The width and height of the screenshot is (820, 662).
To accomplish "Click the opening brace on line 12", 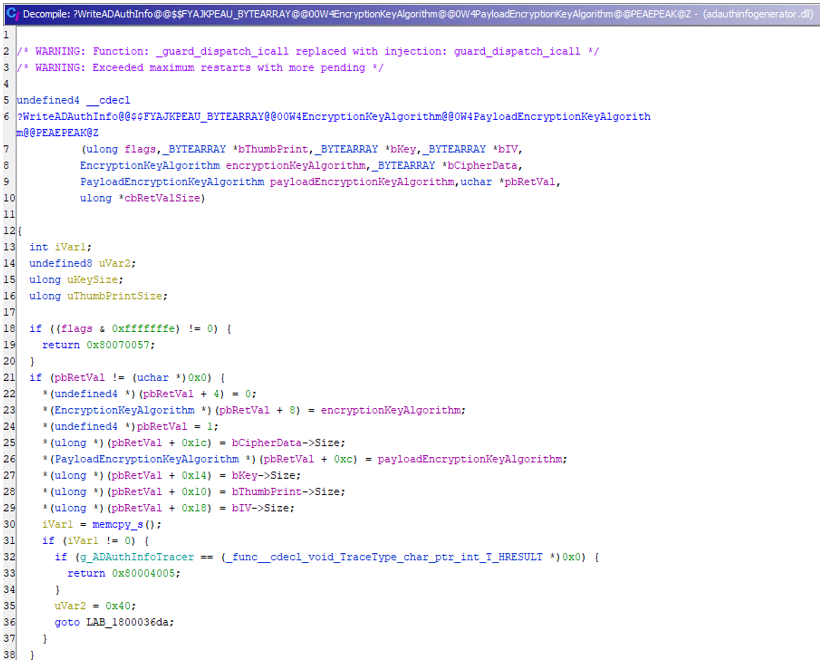I will 20,231.
